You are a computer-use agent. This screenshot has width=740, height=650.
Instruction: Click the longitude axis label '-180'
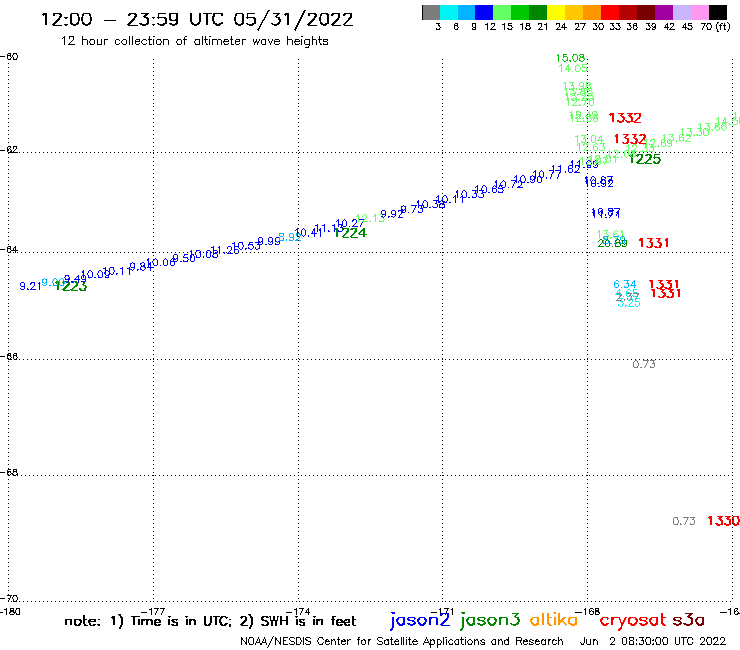point(10,612)
